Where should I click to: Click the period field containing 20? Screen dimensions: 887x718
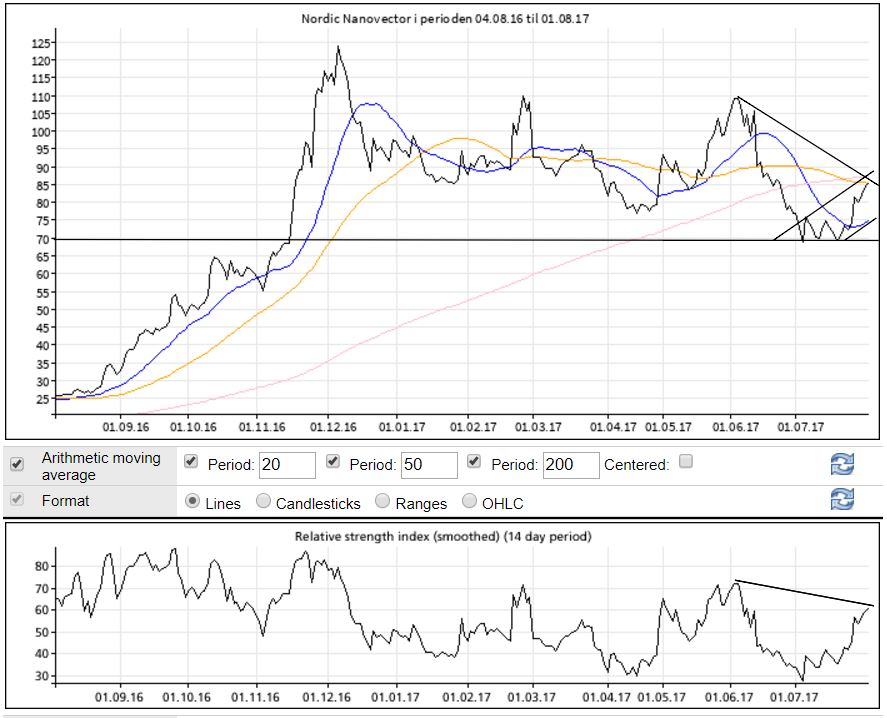286,465
